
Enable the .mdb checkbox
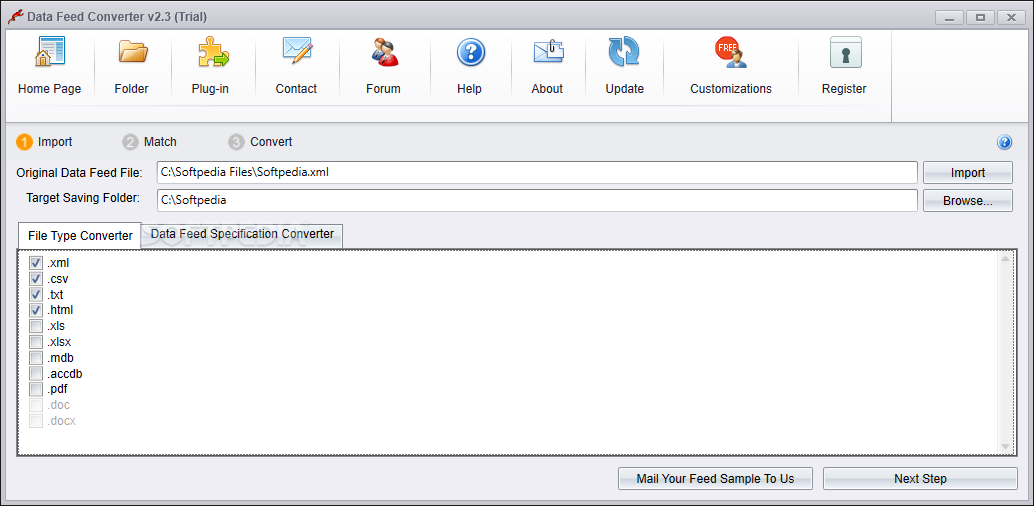point(36,358)
